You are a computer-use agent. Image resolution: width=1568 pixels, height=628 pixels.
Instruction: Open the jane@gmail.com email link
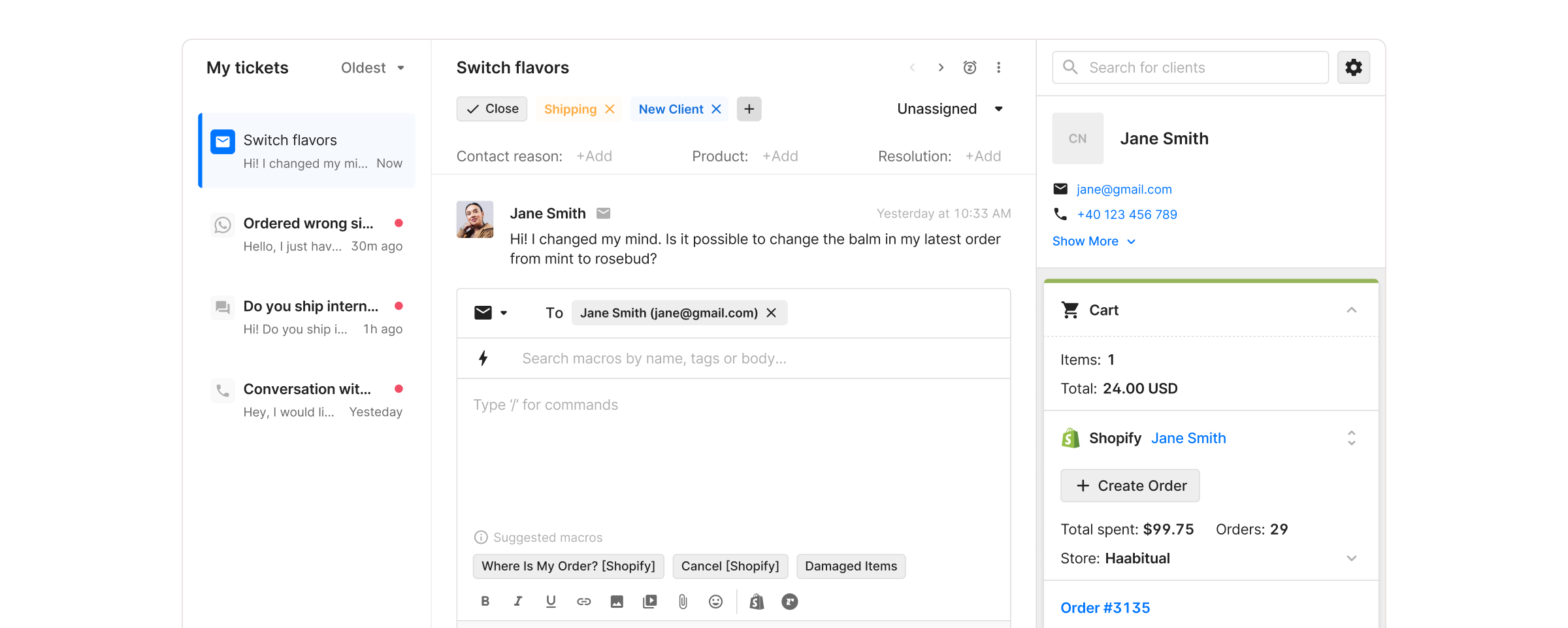coord(1124,189)
